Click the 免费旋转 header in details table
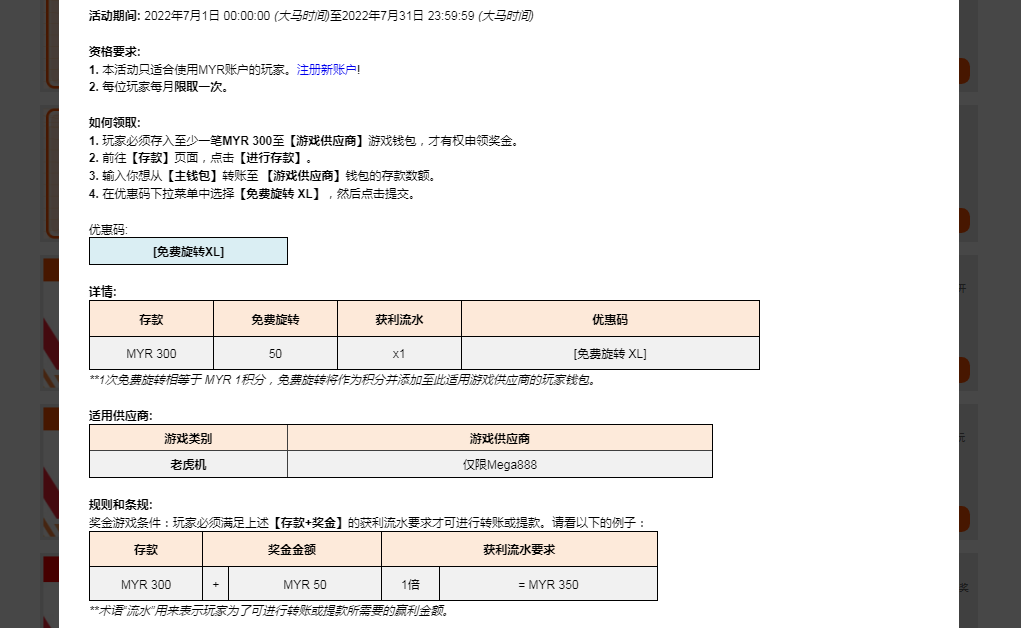This screenshot has width=1024, height=628. pyautogui.click(x=275, y=320)
